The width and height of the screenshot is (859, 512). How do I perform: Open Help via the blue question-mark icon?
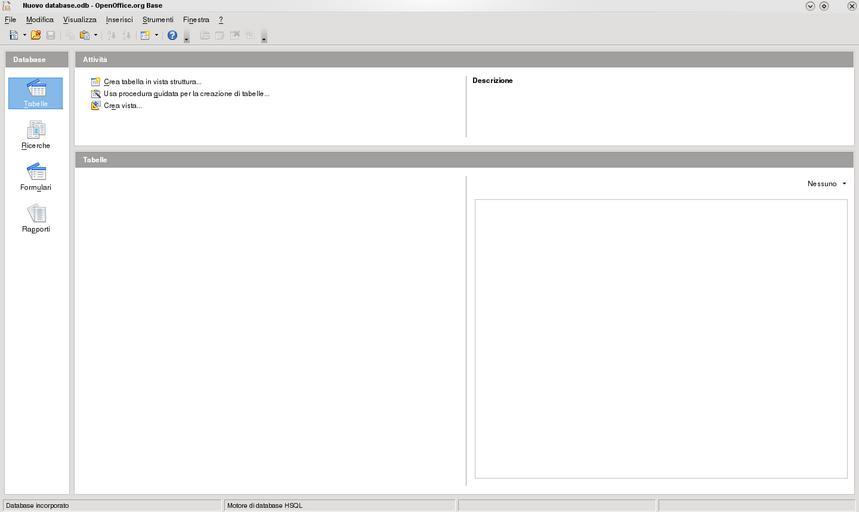[172, 35]
